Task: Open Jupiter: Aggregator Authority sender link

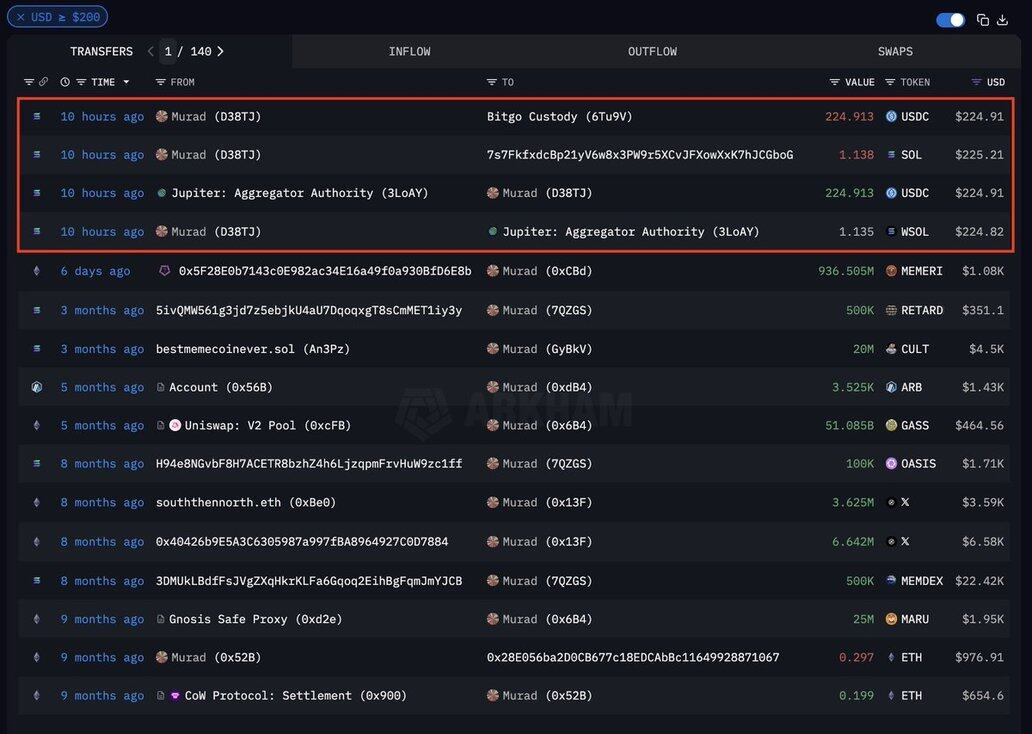Action: point(299,193)
